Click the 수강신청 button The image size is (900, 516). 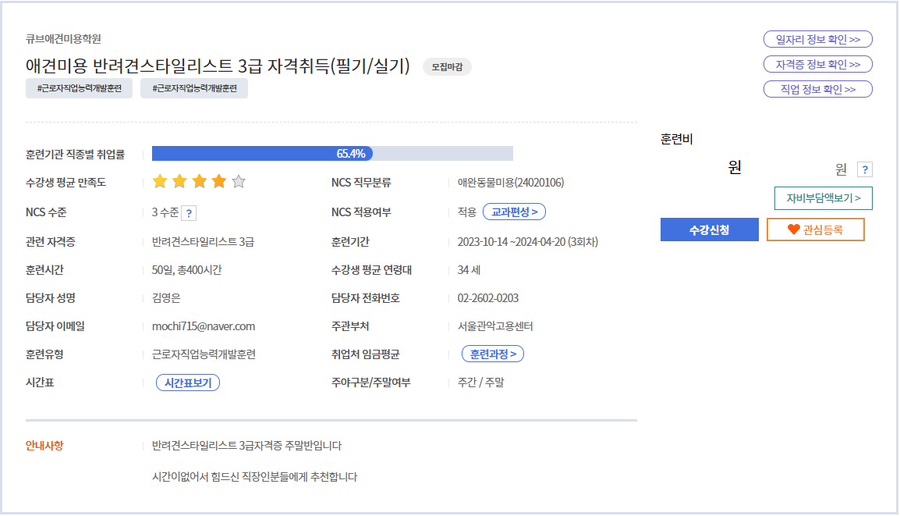click(709, 230)
